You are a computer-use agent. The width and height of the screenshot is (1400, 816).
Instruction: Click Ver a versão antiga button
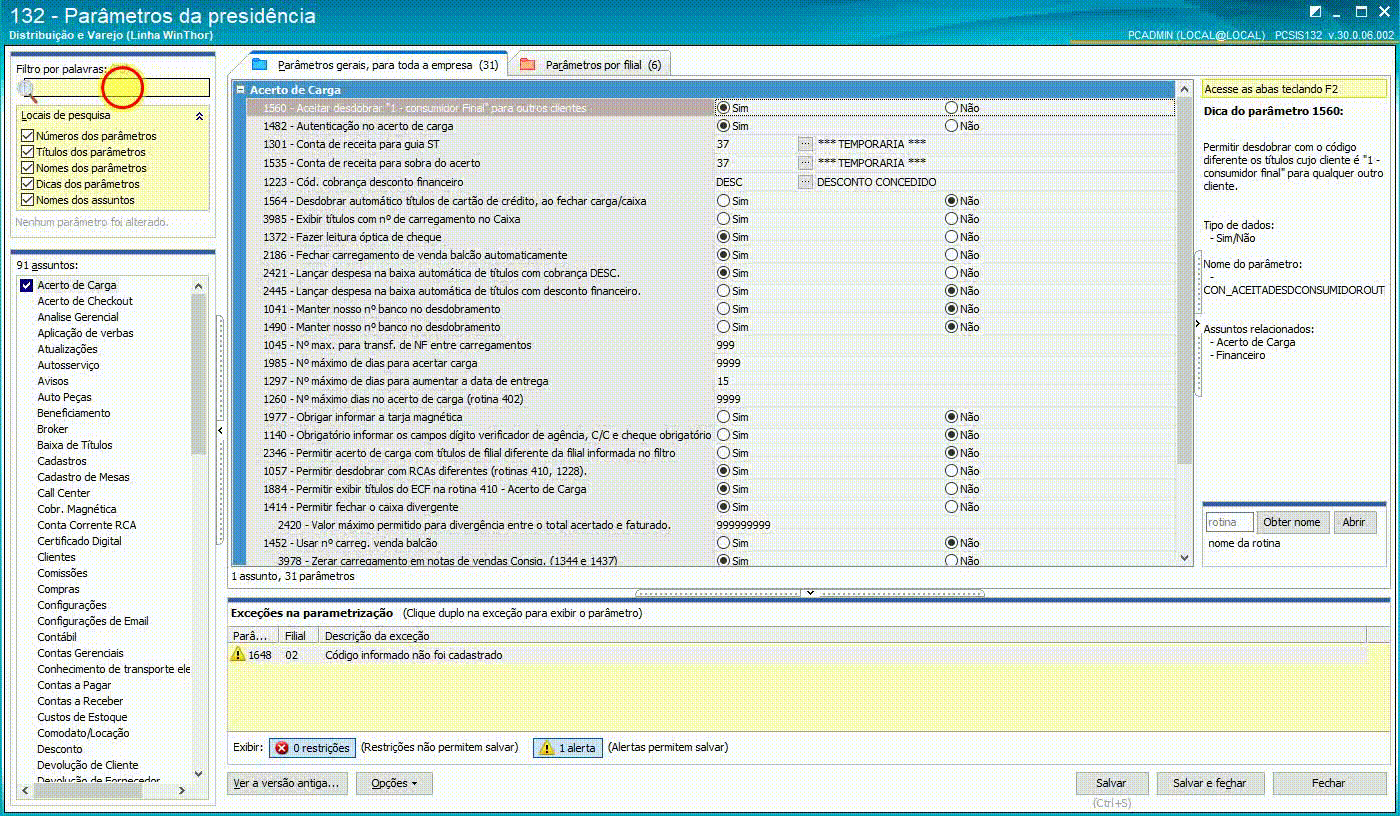pyautogui.click(x=289, y=783)
